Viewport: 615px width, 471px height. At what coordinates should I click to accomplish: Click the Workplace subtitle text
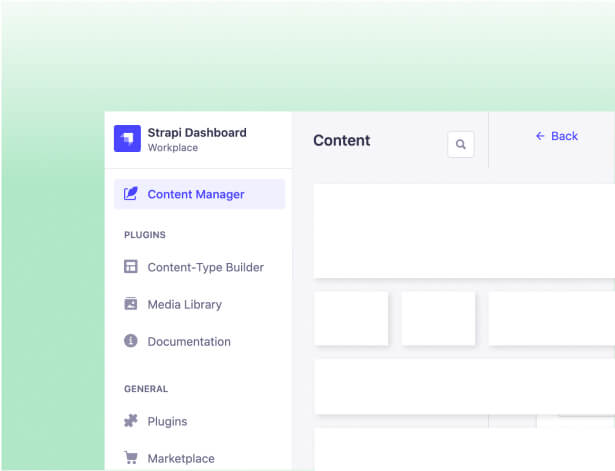pos(173,148)
